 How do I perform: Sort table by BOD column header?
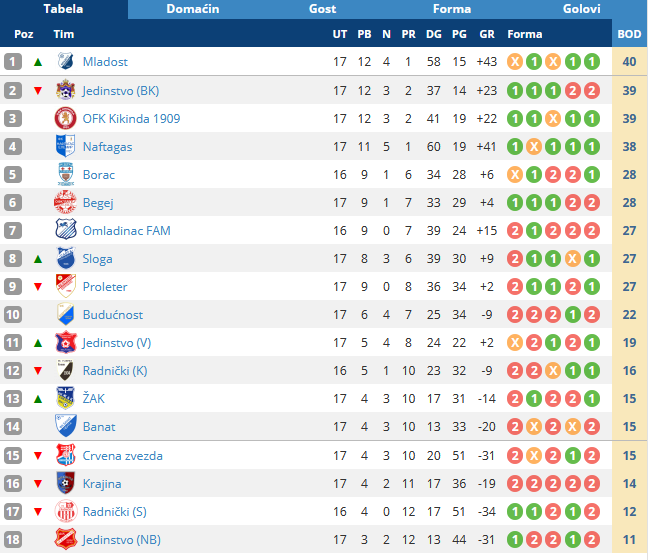tap(629, 34)
